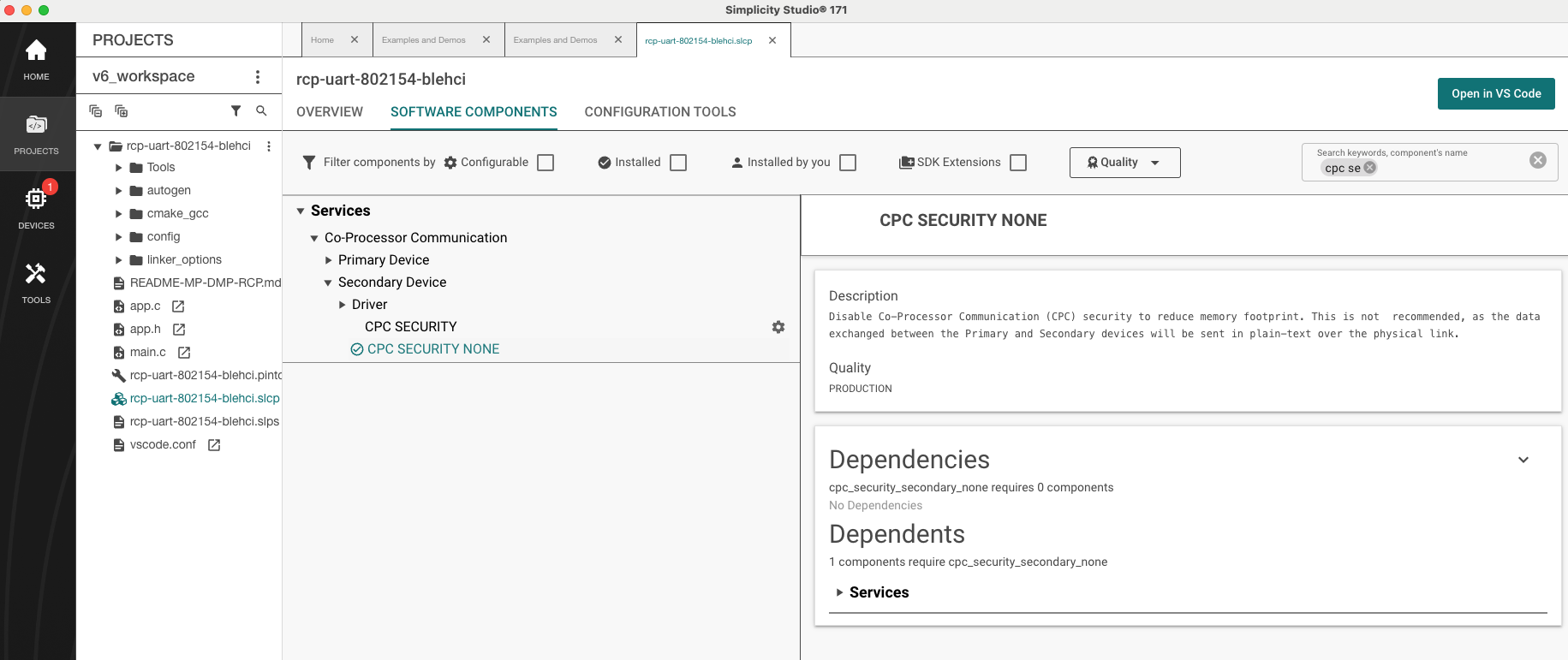Screen dimensions: 1568x660
Task: Go to the Home sidebar icon
Action: pyautogui.click(x=36, y=60)
